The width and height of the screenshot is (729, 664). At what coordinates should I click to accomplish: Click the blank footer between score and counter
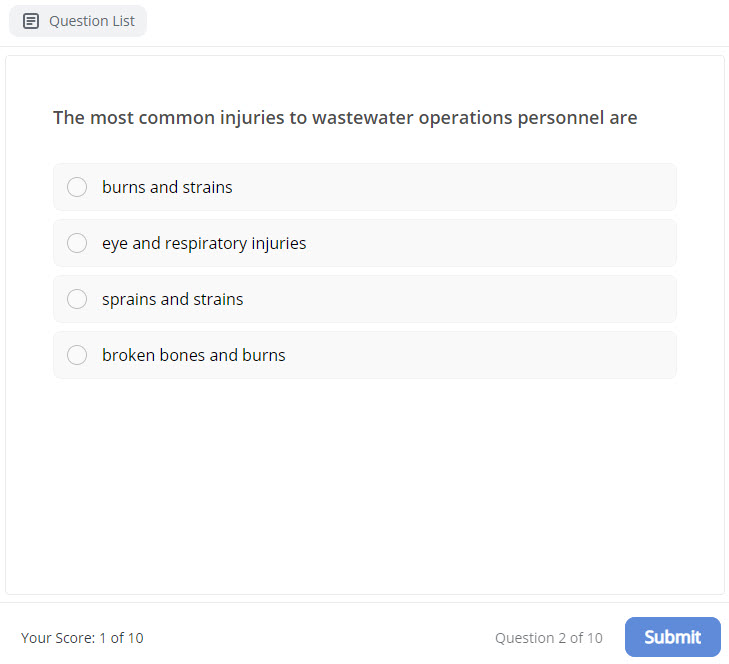click(x=320, y=638)
